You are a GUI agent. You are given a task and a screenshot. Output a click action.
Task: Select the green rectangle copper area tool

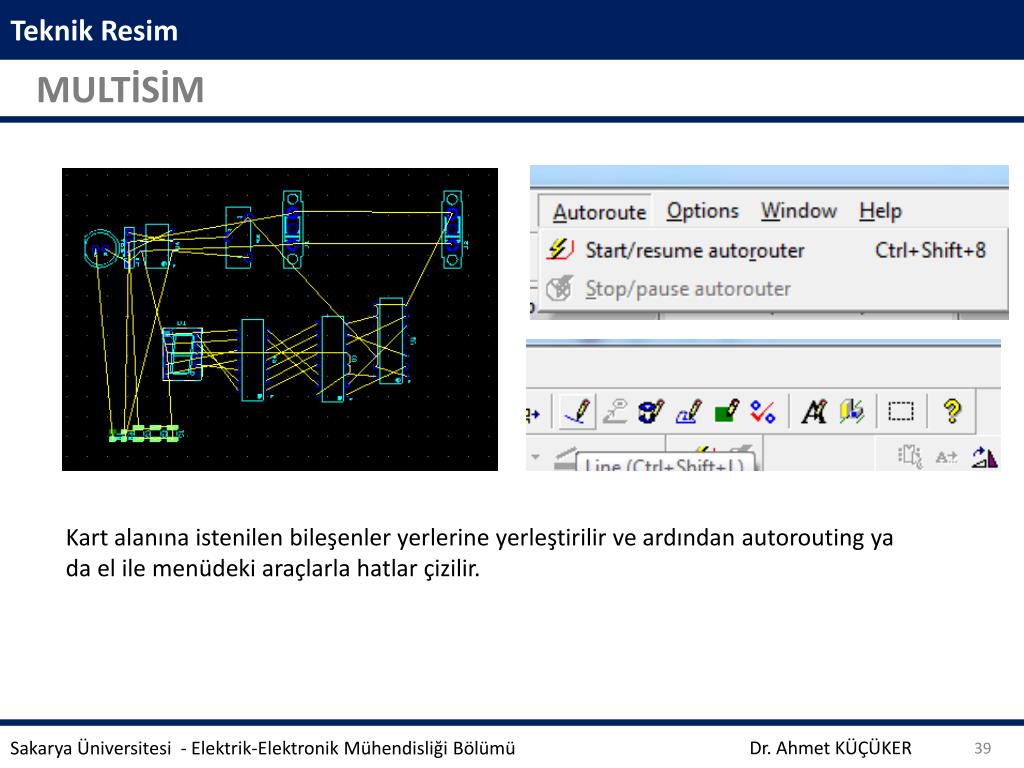pos(726,411)
